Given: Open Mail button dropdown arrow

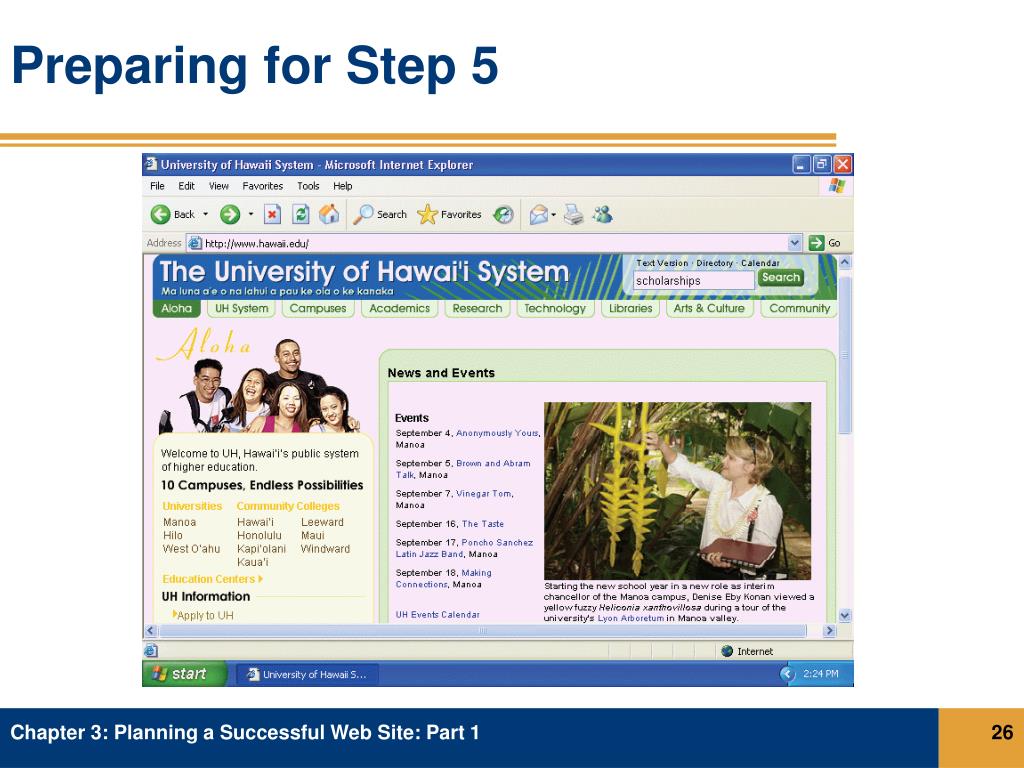Looking at the screenshot, I should (x=554, y=214).
